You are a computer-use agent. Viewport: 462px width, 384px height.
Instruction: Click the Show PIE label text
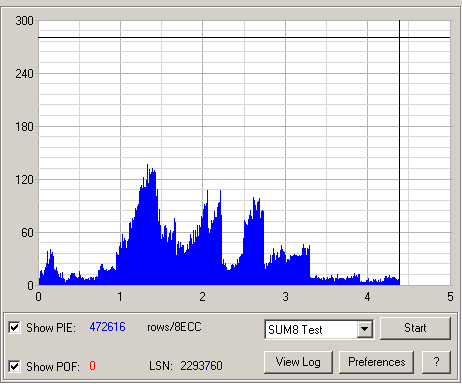(51, 328)
